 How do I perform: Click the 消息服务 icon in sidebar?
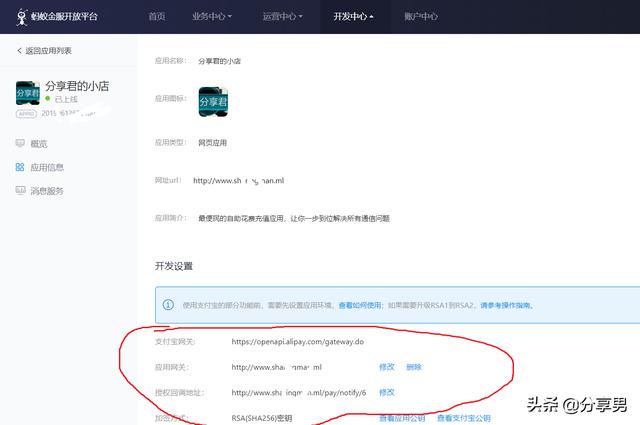(x=20, y=190)
